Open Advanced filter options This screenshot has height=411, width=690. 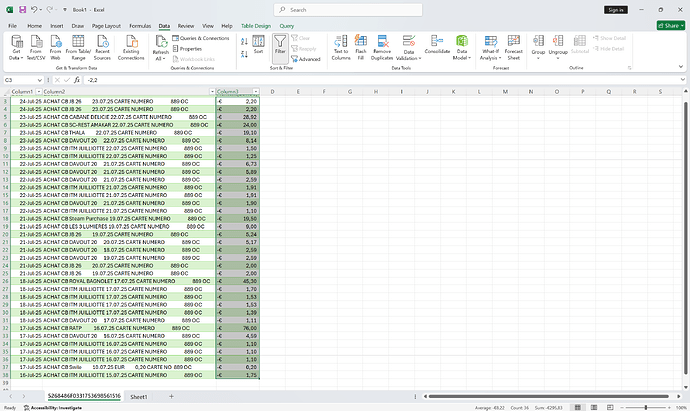[306, 59]
